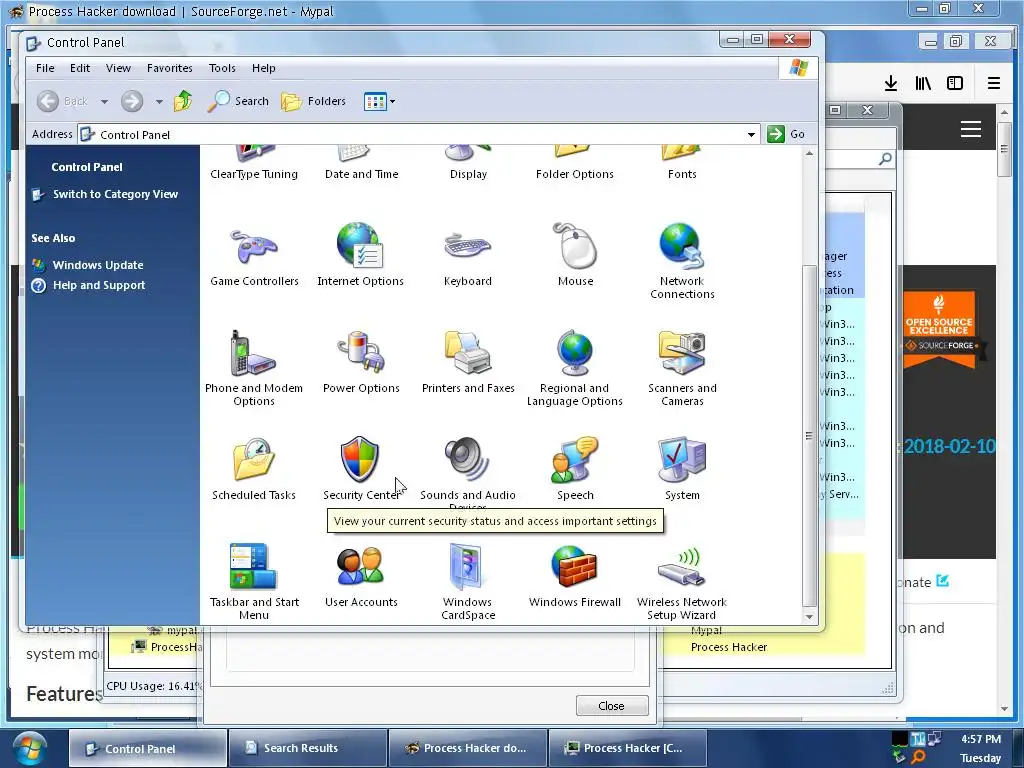Open browser downloads arrow icon

click(x=891, y=83)
